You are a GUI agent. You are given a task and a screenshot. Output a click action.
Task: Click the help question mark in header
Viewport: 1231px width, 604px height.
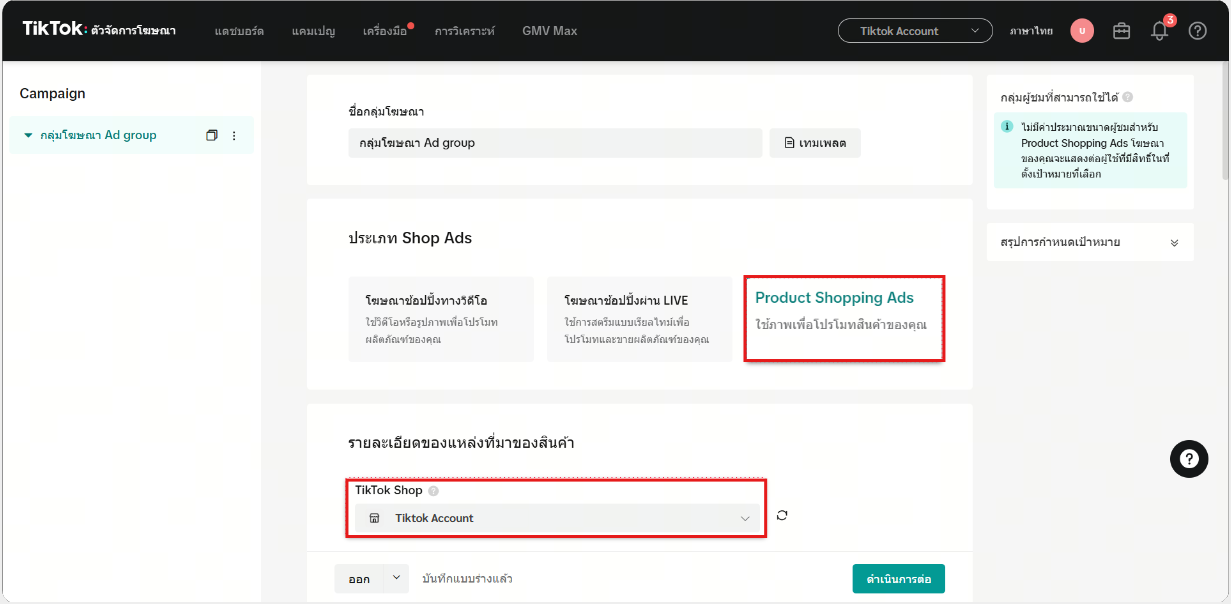(1197, 31)
